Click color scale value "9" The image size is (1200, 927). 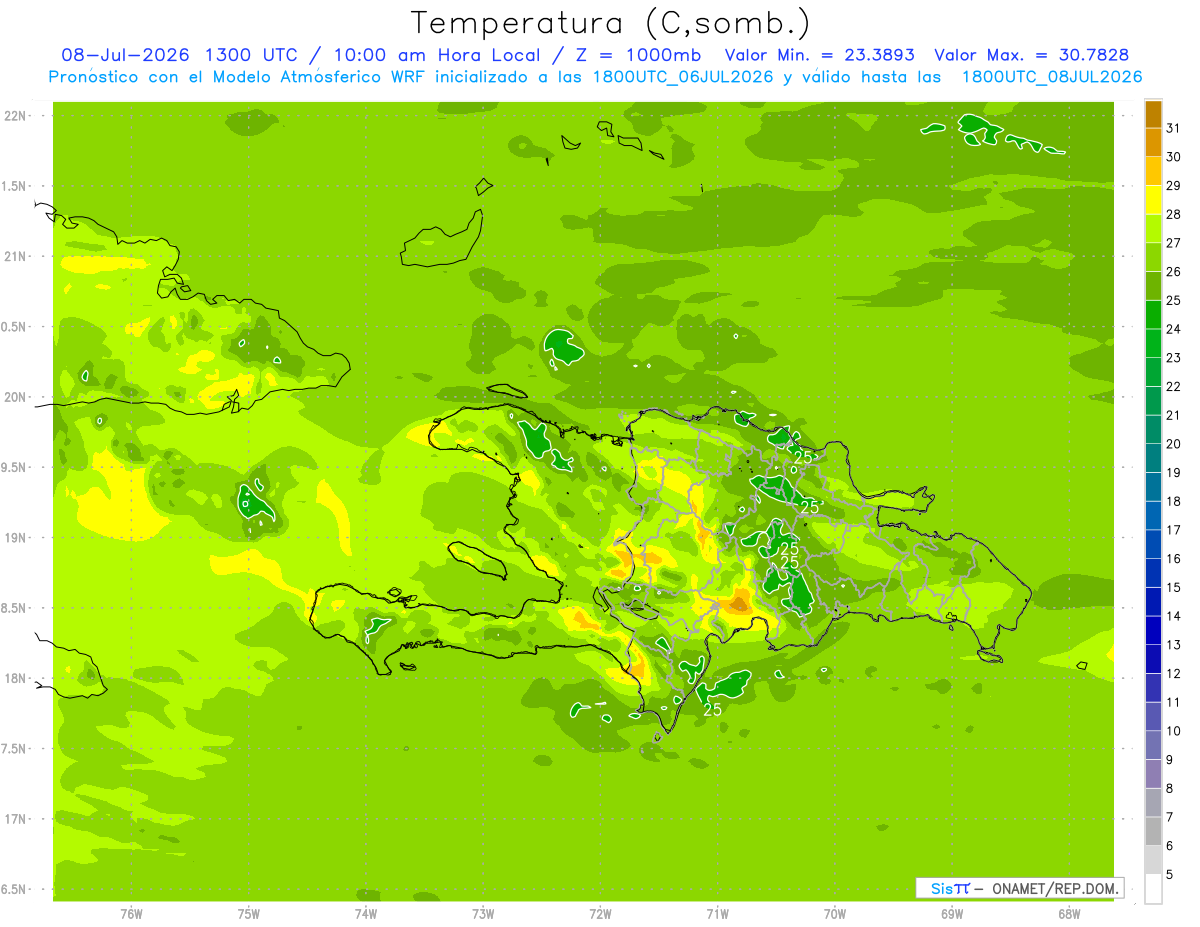coord(1171,760)
